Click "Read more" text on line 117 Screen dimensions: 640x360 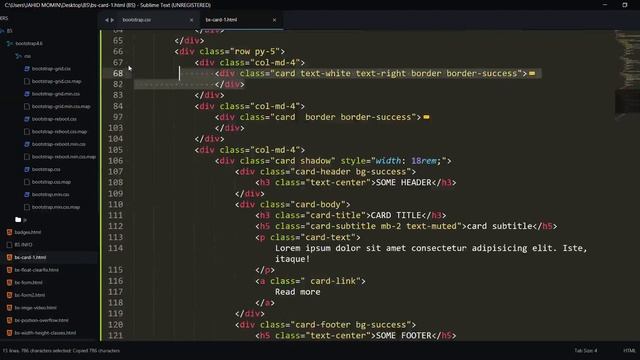click(298, 292)
